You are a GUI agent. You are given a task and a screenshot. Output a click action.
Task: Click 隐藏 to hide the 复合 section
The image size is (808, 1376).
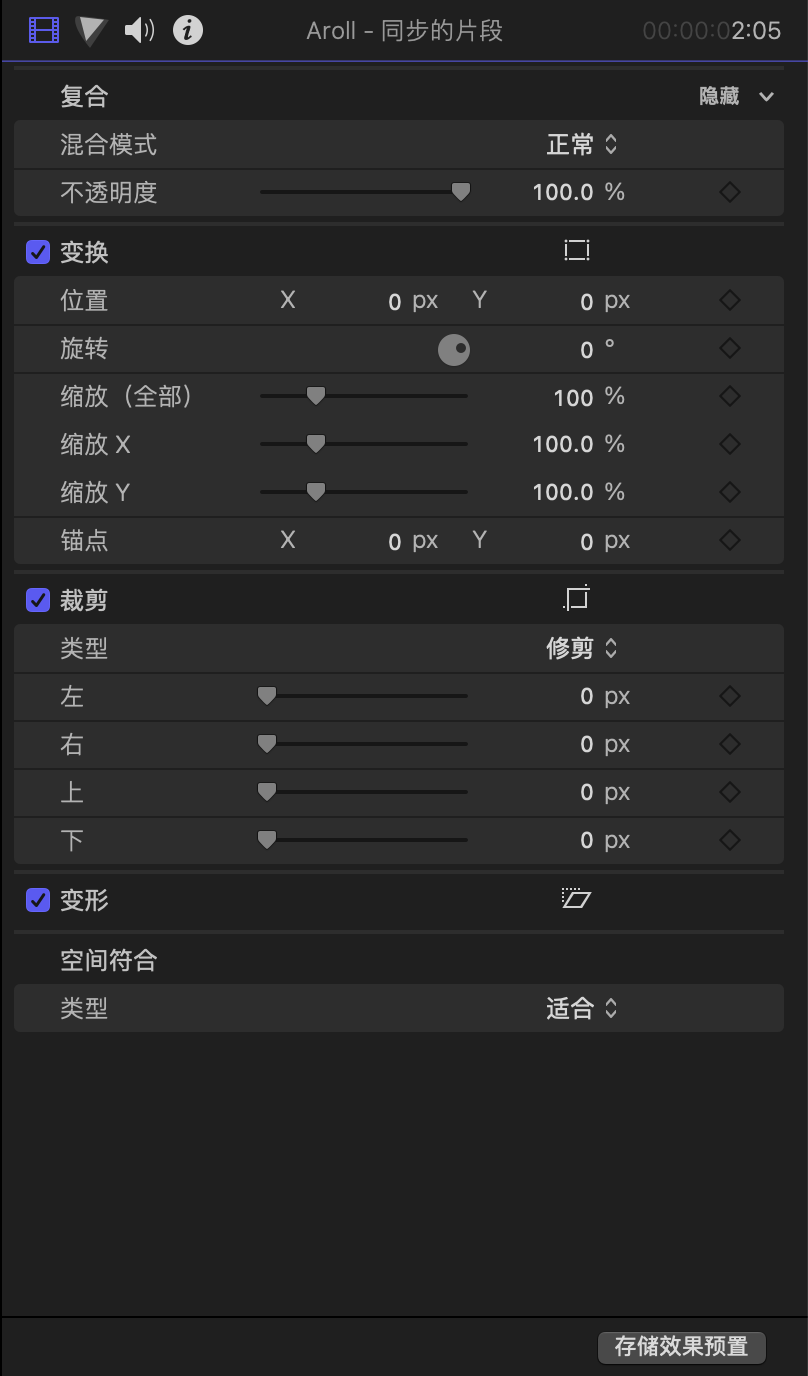720,96
